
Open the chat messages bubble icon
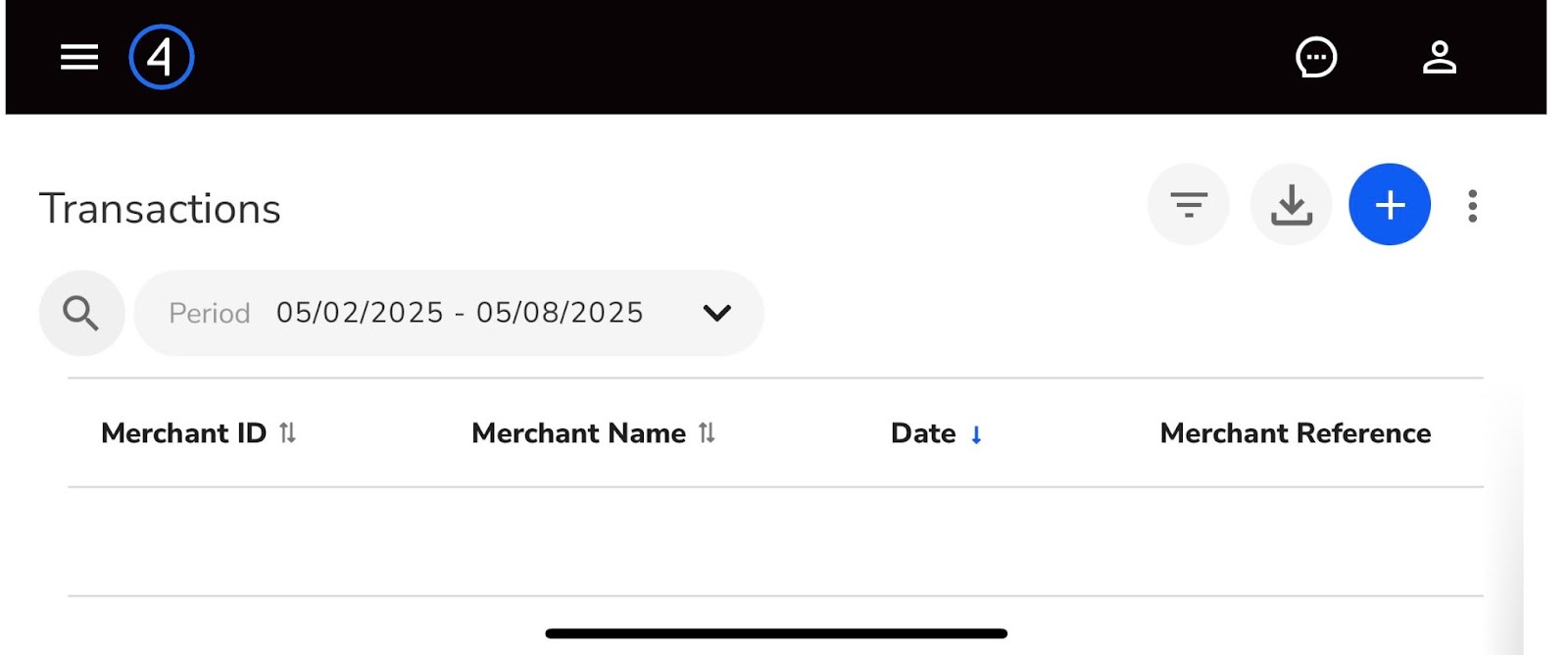pos(1316,57)
